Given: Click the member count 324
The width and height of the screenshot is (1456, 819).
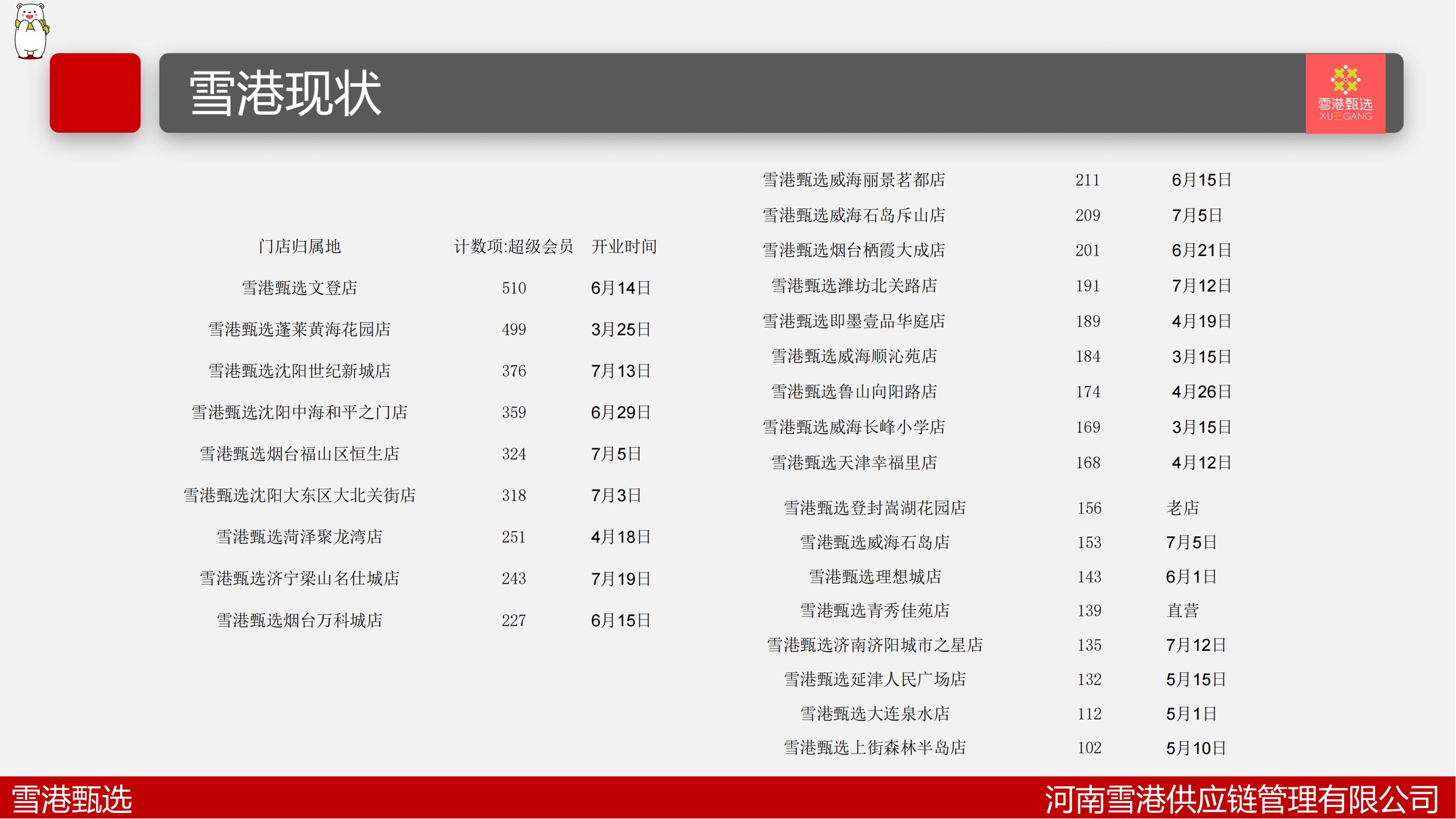Looking at the screenshot, I should [x=514, y=453].
